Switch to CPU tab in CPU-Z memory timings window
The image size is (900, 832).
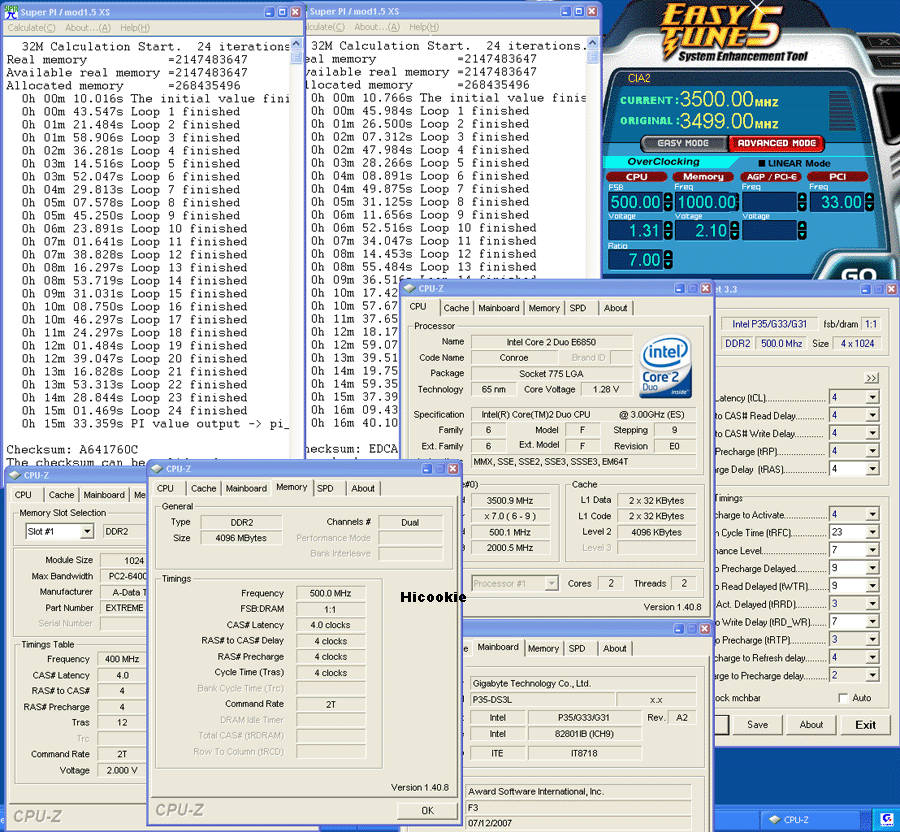tap(165, 488)
